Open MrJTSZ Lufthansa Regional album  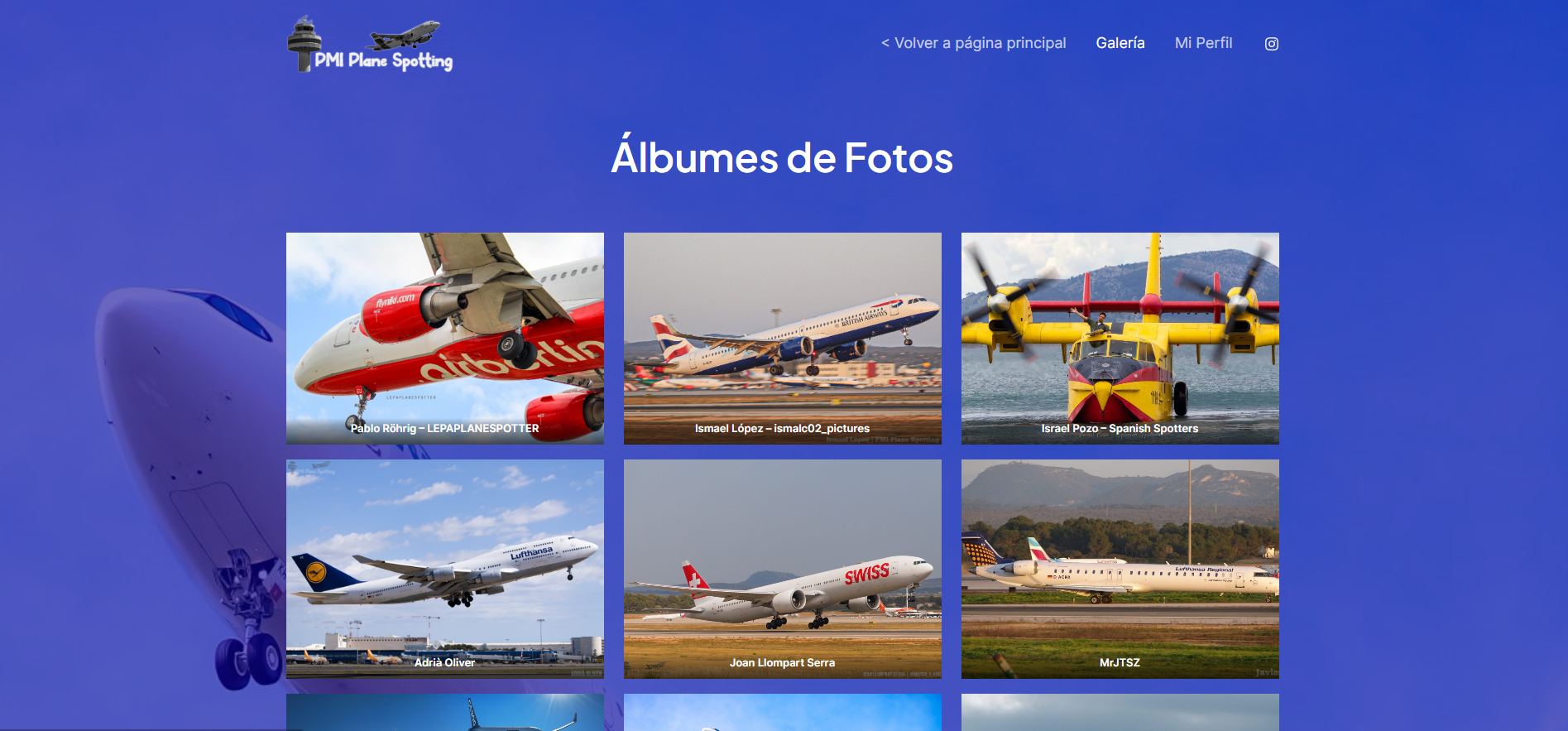click(x=1120, y=569)
